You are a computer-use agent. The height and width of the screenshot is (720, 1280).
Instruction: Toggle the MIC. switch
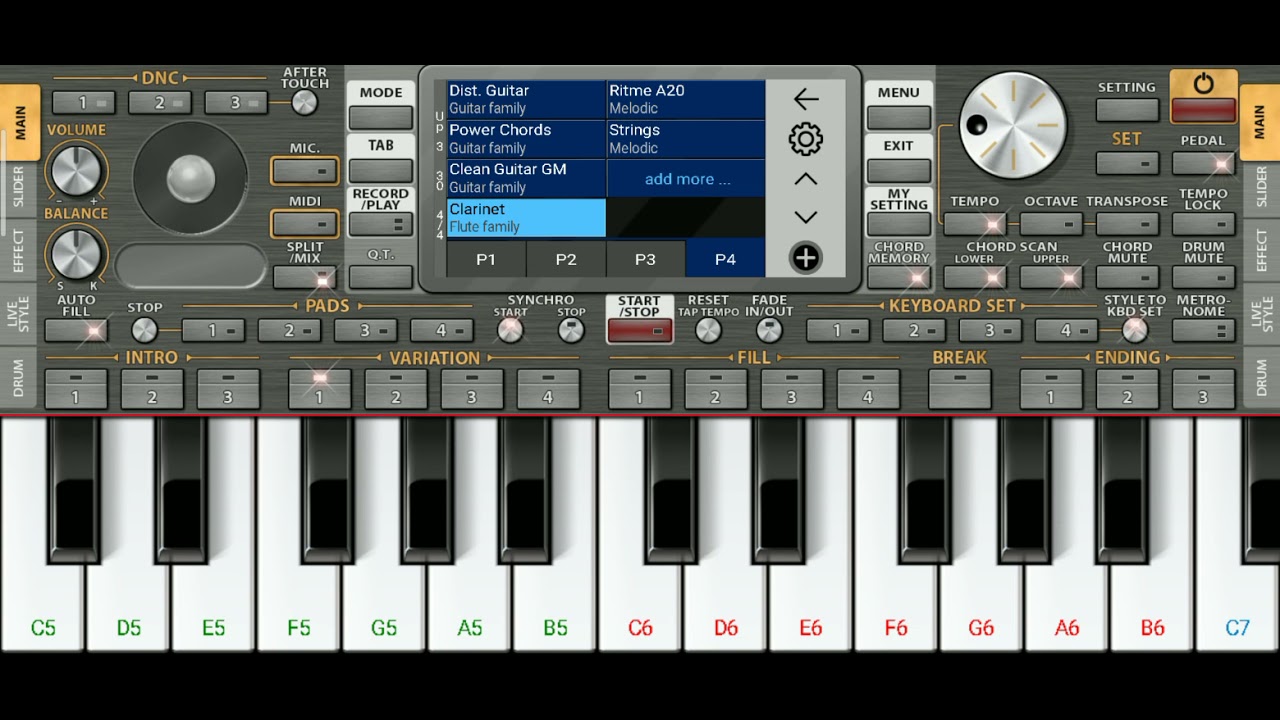[x=305, y=171]
